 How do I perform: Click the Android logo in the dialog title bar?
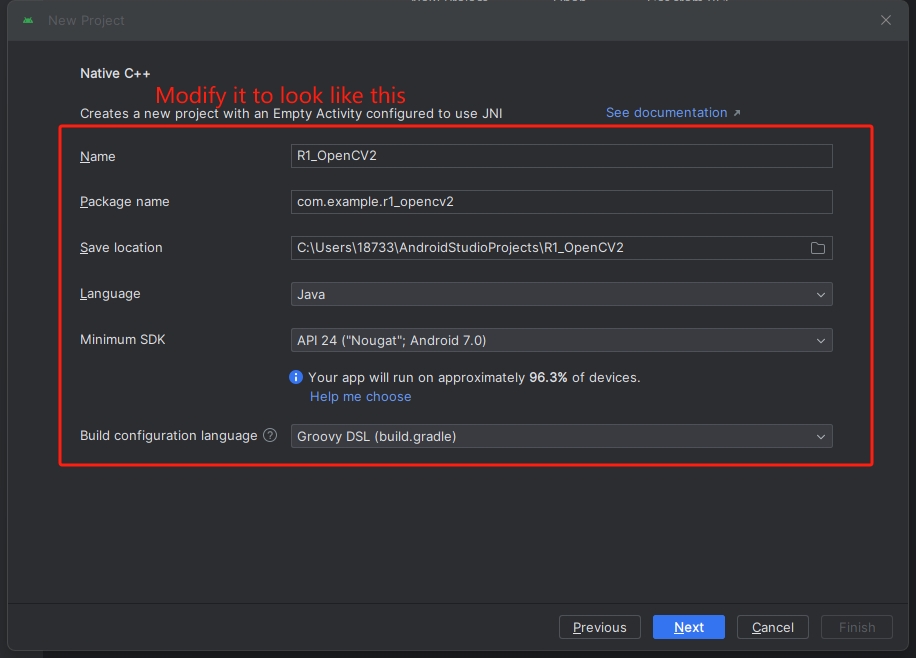[x=28, y=20]
